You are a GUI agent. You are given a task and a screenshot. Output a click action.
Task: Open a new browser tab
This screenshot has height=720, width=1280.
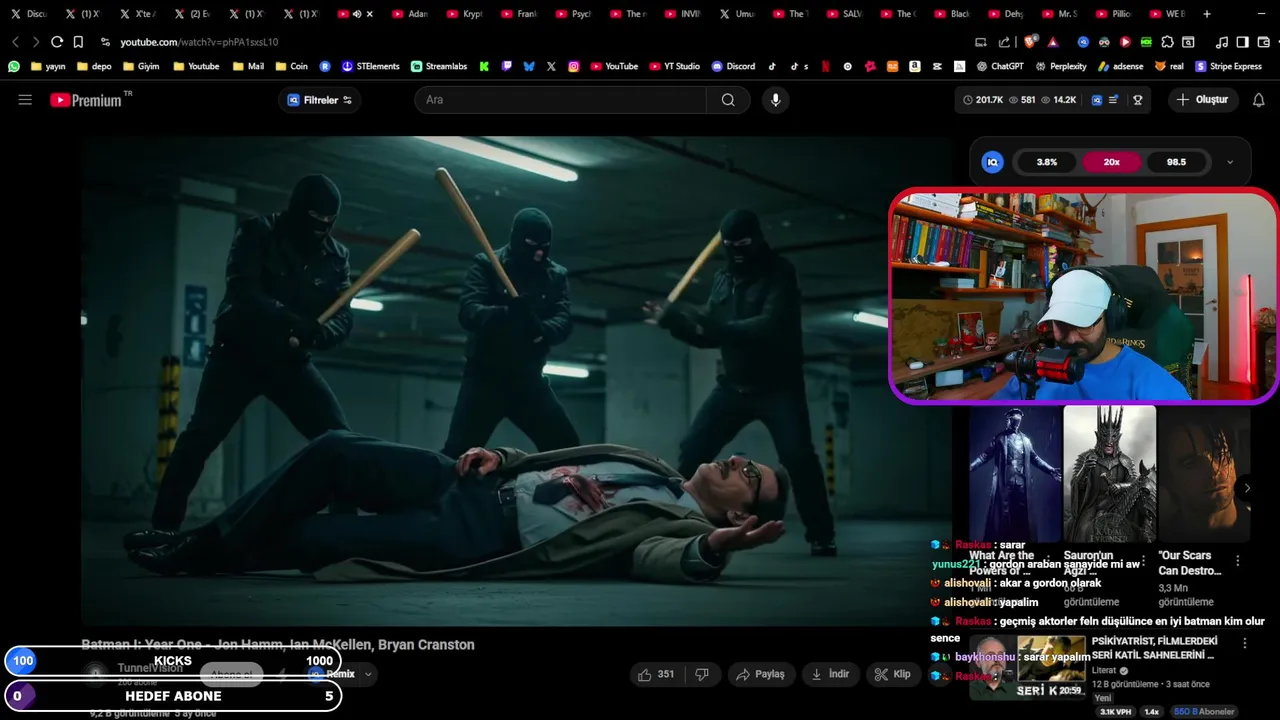click(x=1207, y=14)
